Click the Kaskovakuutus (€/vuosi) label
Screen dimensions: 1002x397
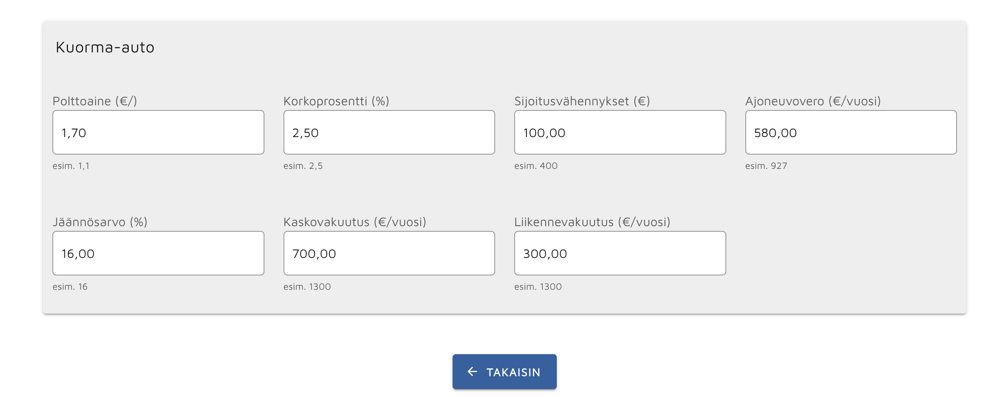point(355,222)
